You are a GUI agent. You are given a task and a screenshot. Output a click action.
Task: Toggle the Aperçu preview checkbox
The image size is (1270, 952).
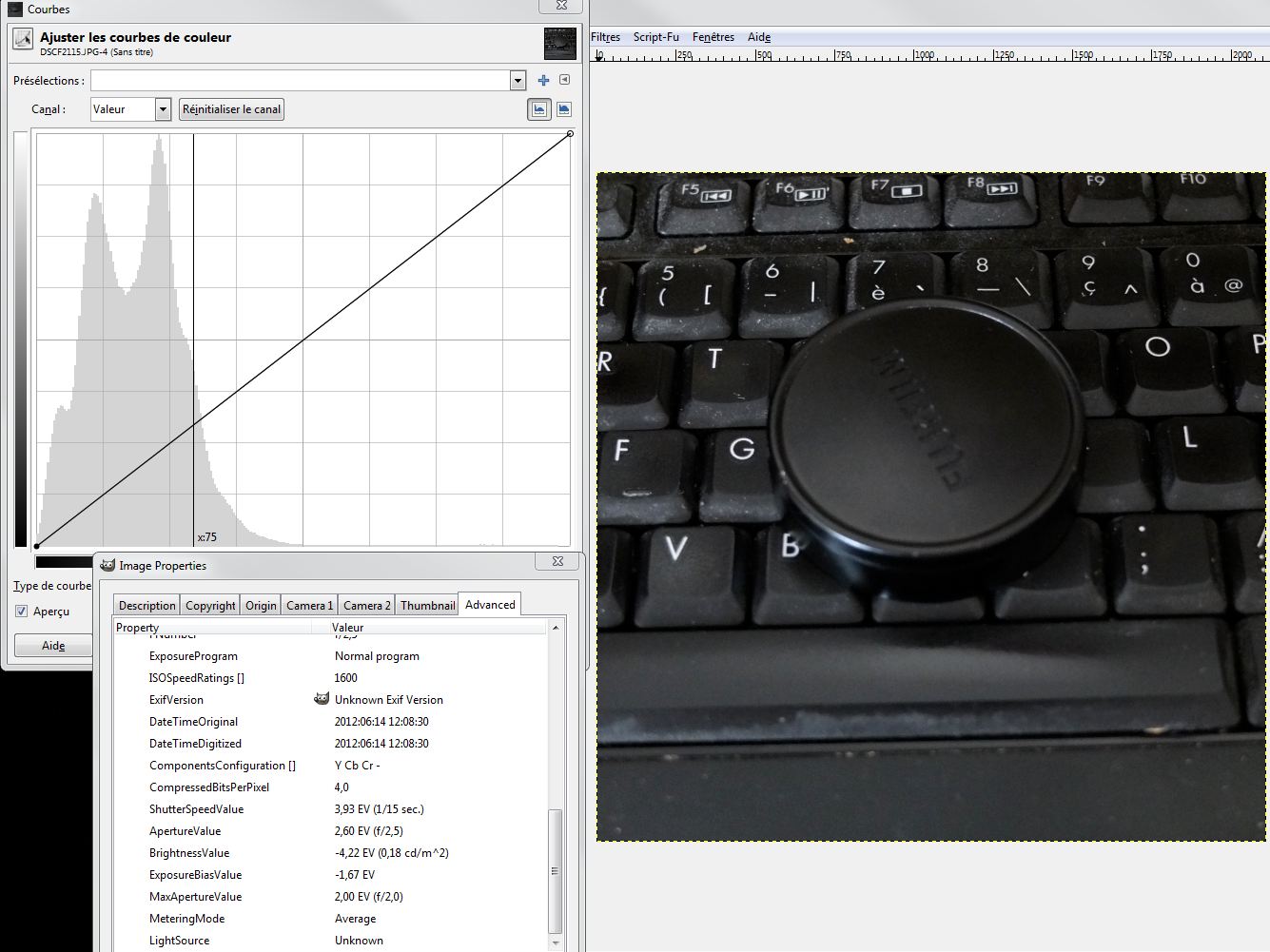[x=22, y=612]
